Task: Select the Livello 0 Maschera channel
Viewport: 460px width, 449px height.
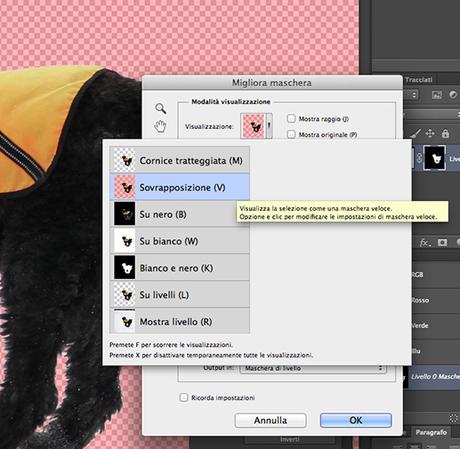Action: tap(434, 377)
